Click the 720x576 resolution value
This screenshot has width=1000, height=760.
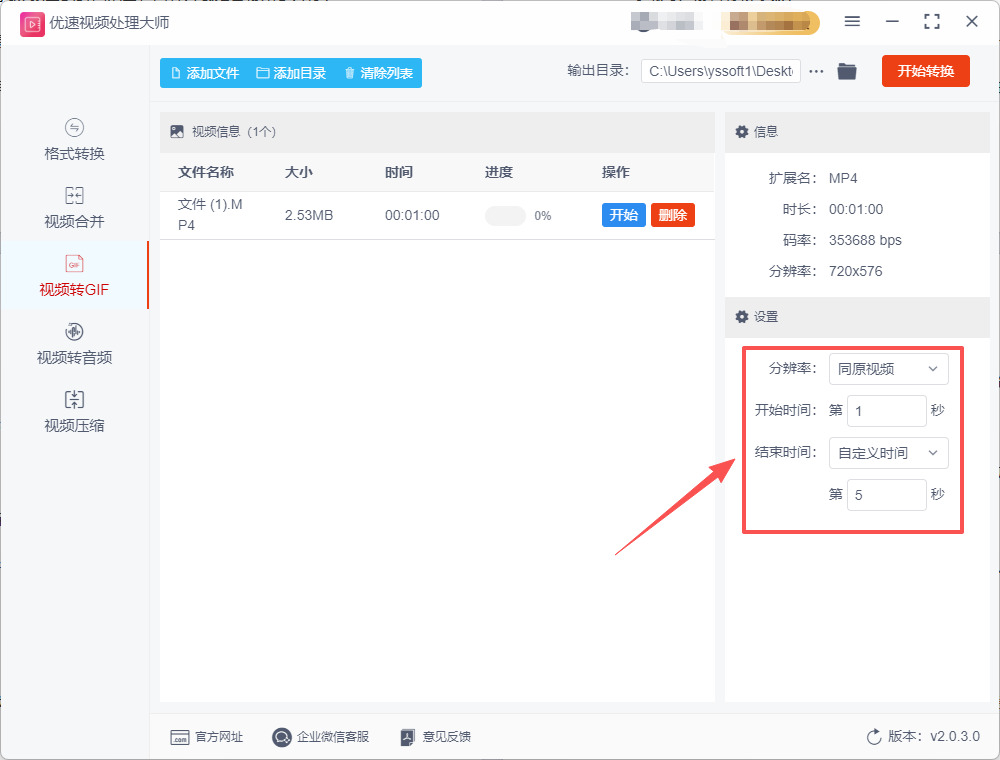855,272
